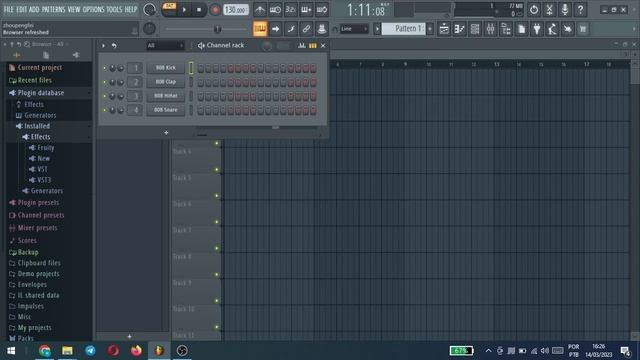Click the stamp tool icon
This screenshot has width=640, height=360.
(322, 29)
